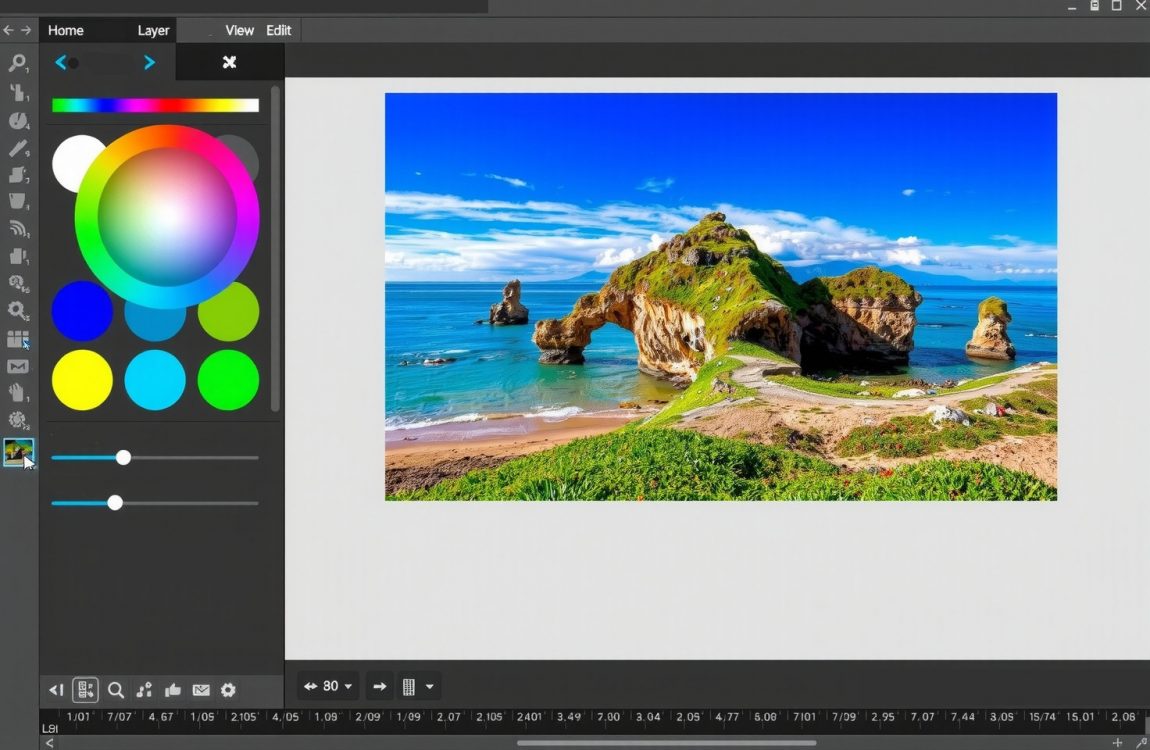The image size is (1150, 750).
Task: Pick the yellow color swatch
Action: [82, 380]
